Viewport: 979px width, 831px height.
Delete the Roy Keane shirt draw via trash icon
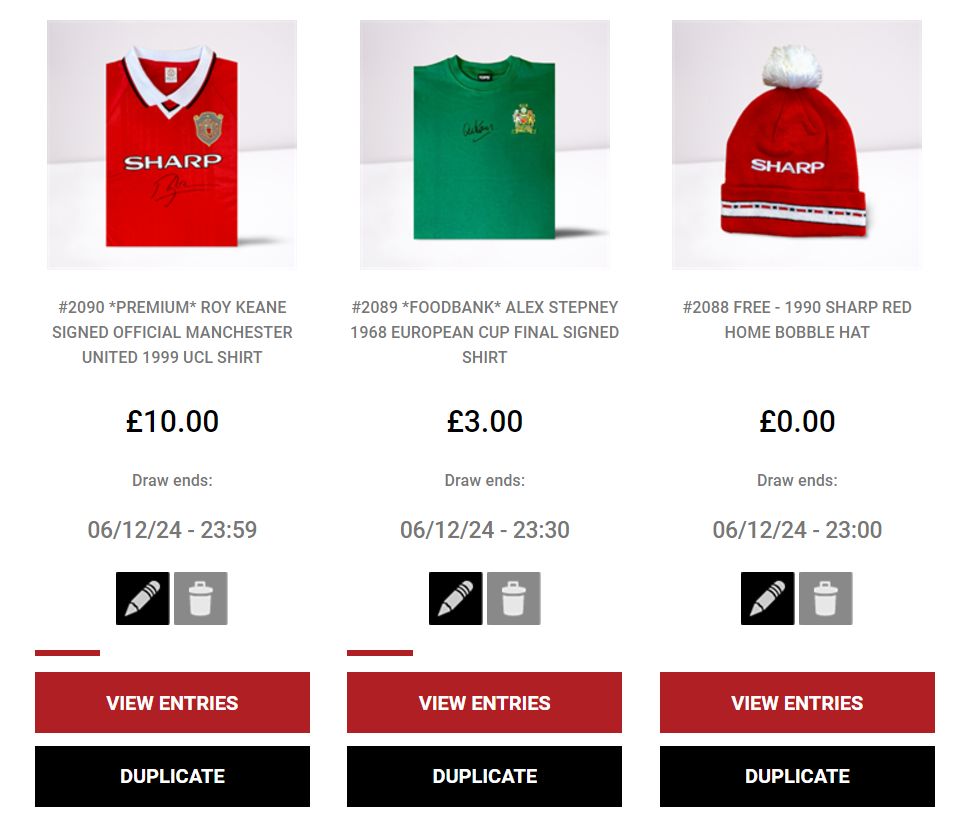(200, 598)
